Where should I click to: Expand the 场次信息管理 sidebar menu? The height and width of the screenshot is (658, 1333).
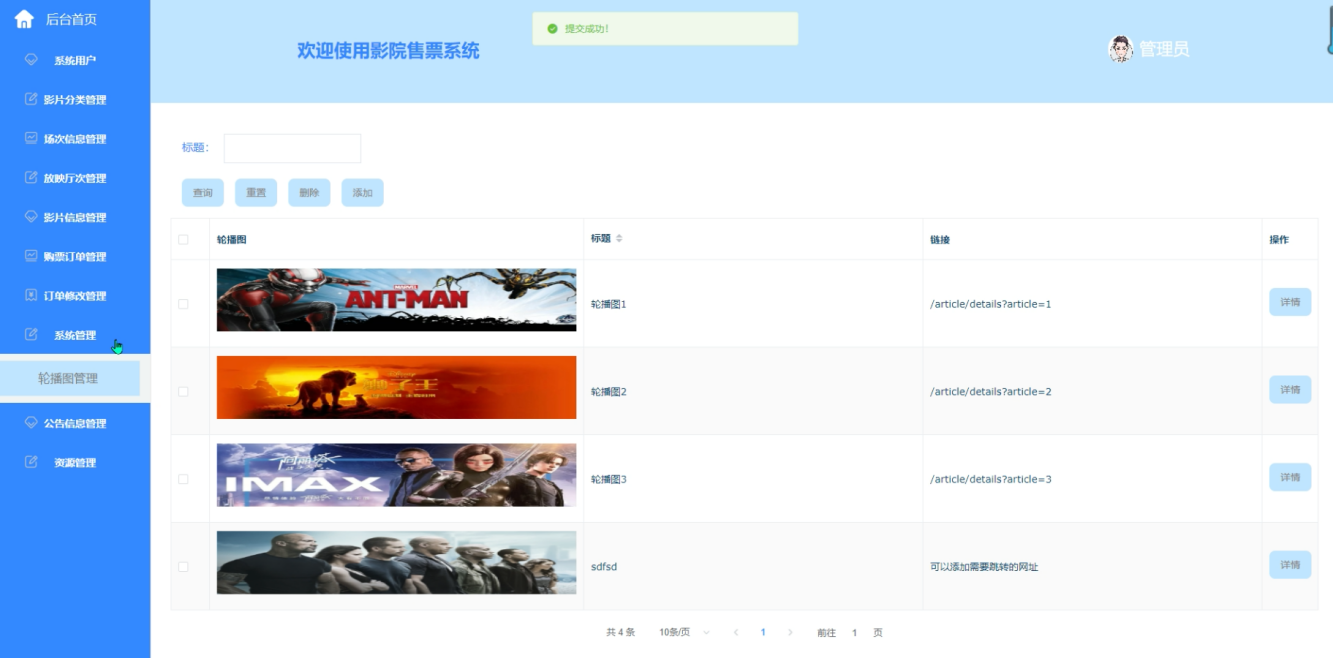(75, 138)
